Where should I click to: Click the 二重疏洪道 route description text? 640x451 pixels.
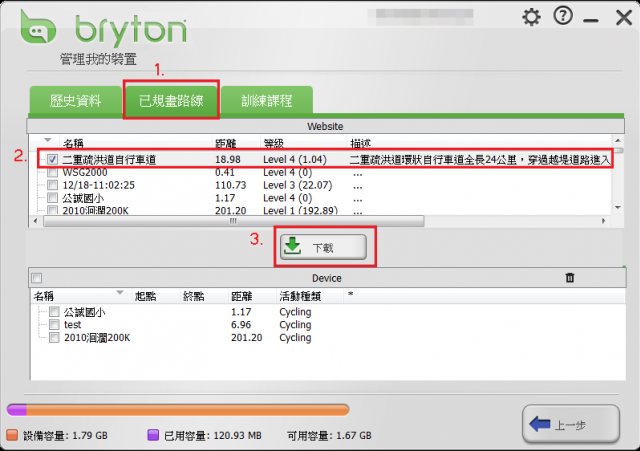pos(480,160)
